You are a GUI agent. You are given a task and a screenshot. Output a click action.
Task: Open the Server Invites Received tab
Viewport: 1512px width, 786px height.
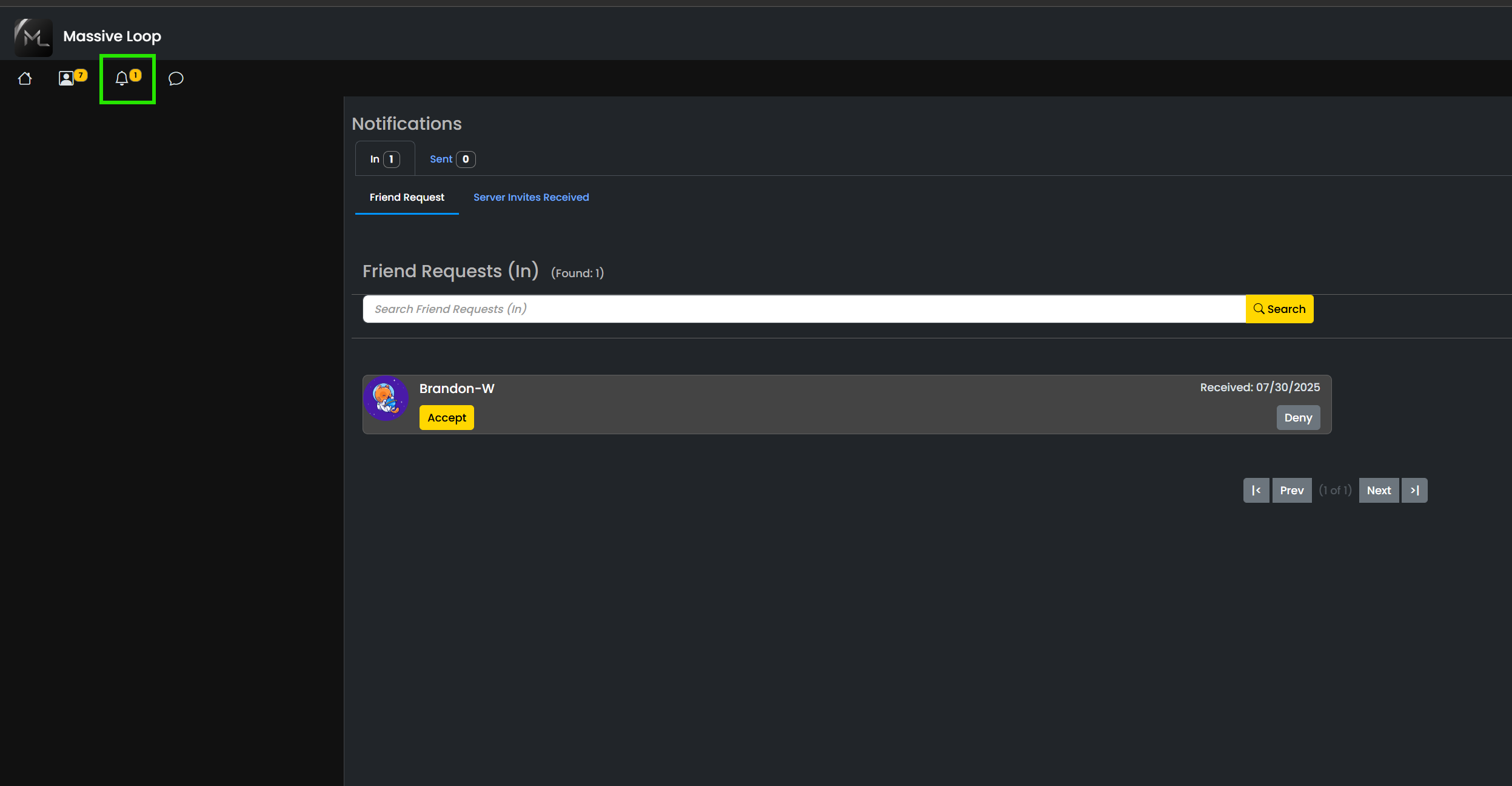pos(531,197)
